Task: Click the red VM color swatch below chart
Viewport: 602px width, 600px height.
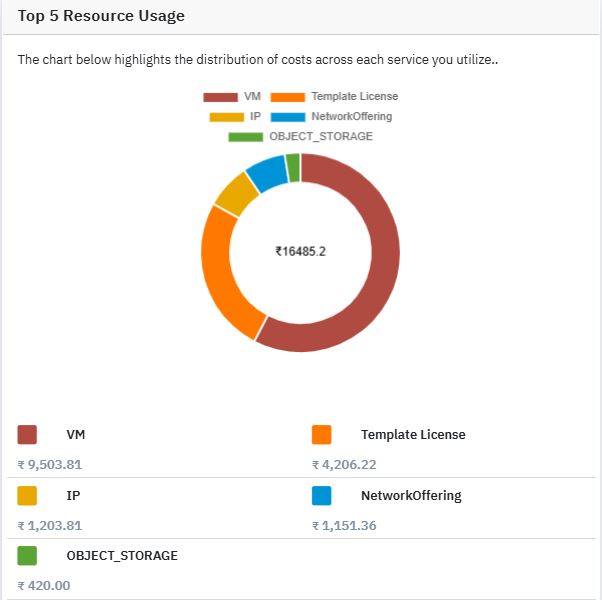Action: 27,435
